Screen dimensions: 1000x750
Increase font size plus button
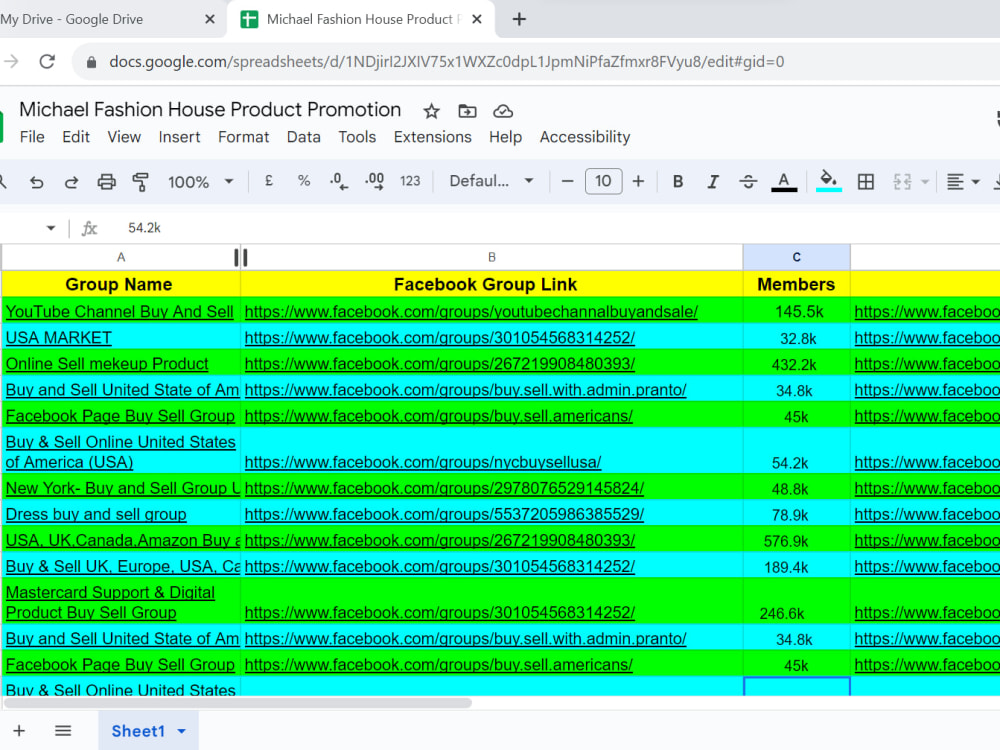[x=638, y=181]
